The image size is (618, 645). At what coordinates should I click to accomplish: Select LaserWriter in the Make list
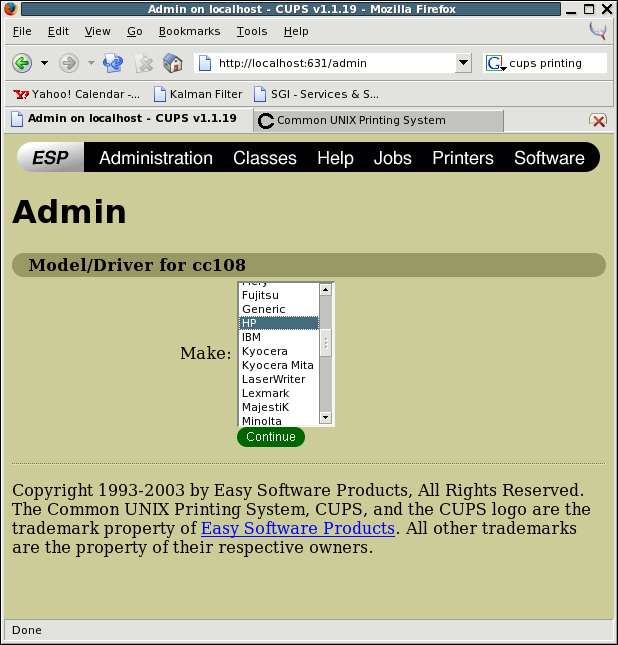tap(279, 379)
